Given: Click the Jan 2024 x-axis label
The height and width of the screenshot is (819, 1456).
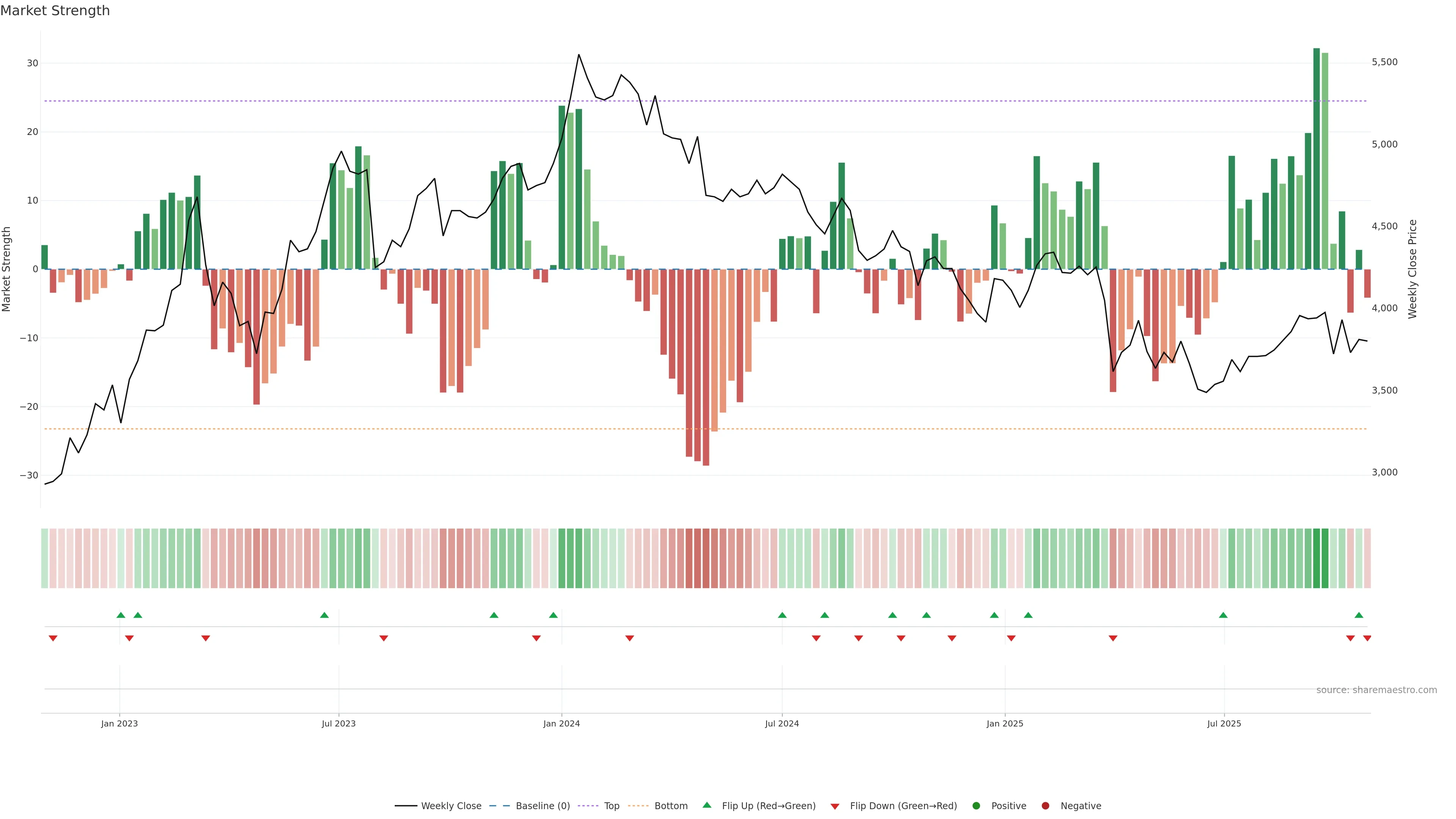Looking at the screenshot, I should click(x=561, y=723).
